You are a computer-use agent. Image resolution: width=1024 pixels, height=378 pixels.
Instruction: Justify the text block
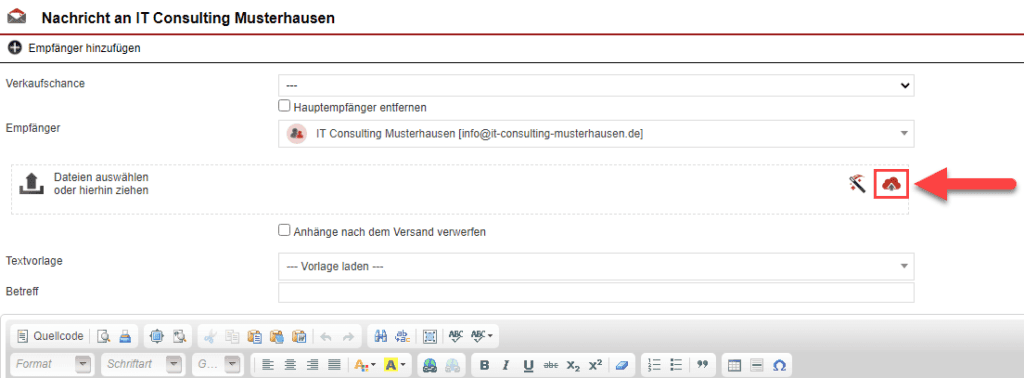click(334, 365)
